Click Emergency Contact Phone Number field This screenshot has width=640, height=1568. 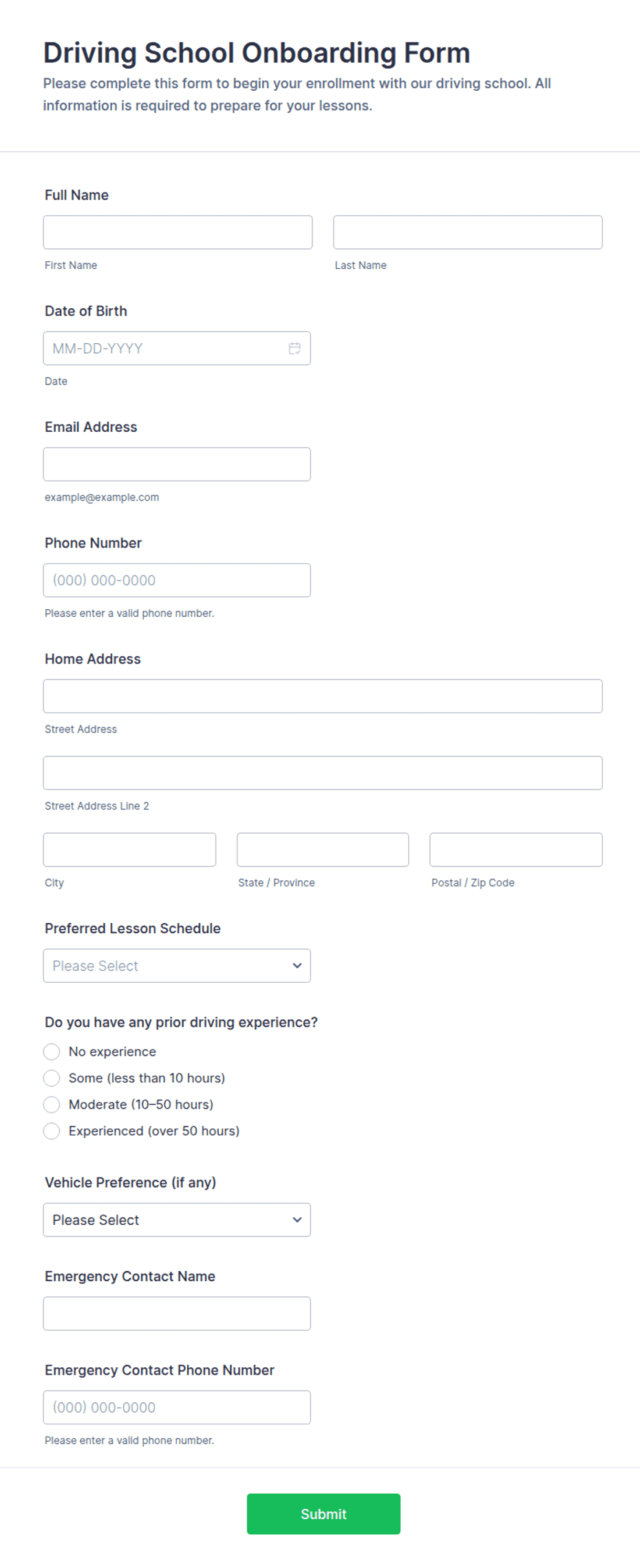(177, 1407)
